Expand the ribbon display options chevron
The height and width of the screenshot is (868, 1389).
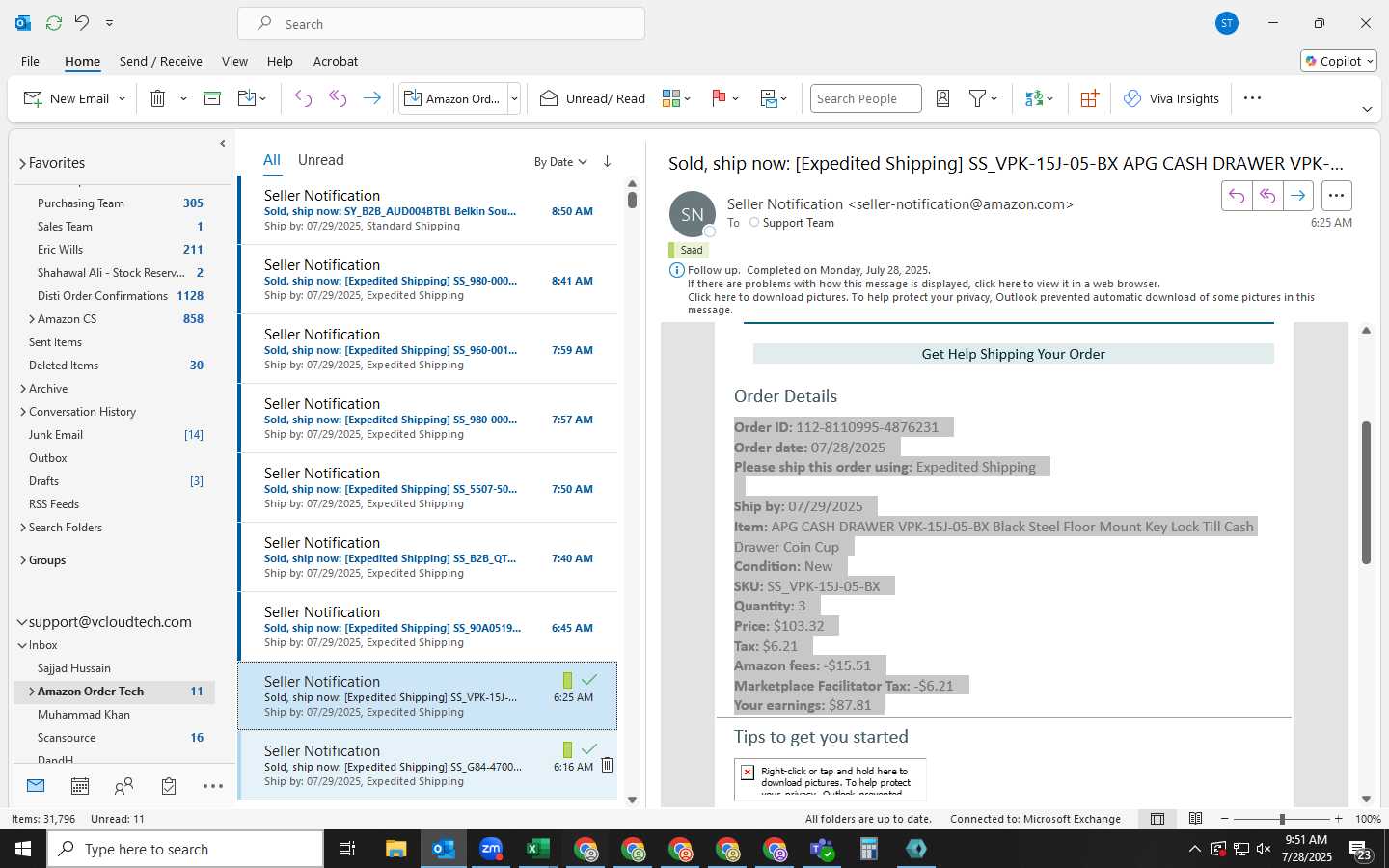[1367, 109]
